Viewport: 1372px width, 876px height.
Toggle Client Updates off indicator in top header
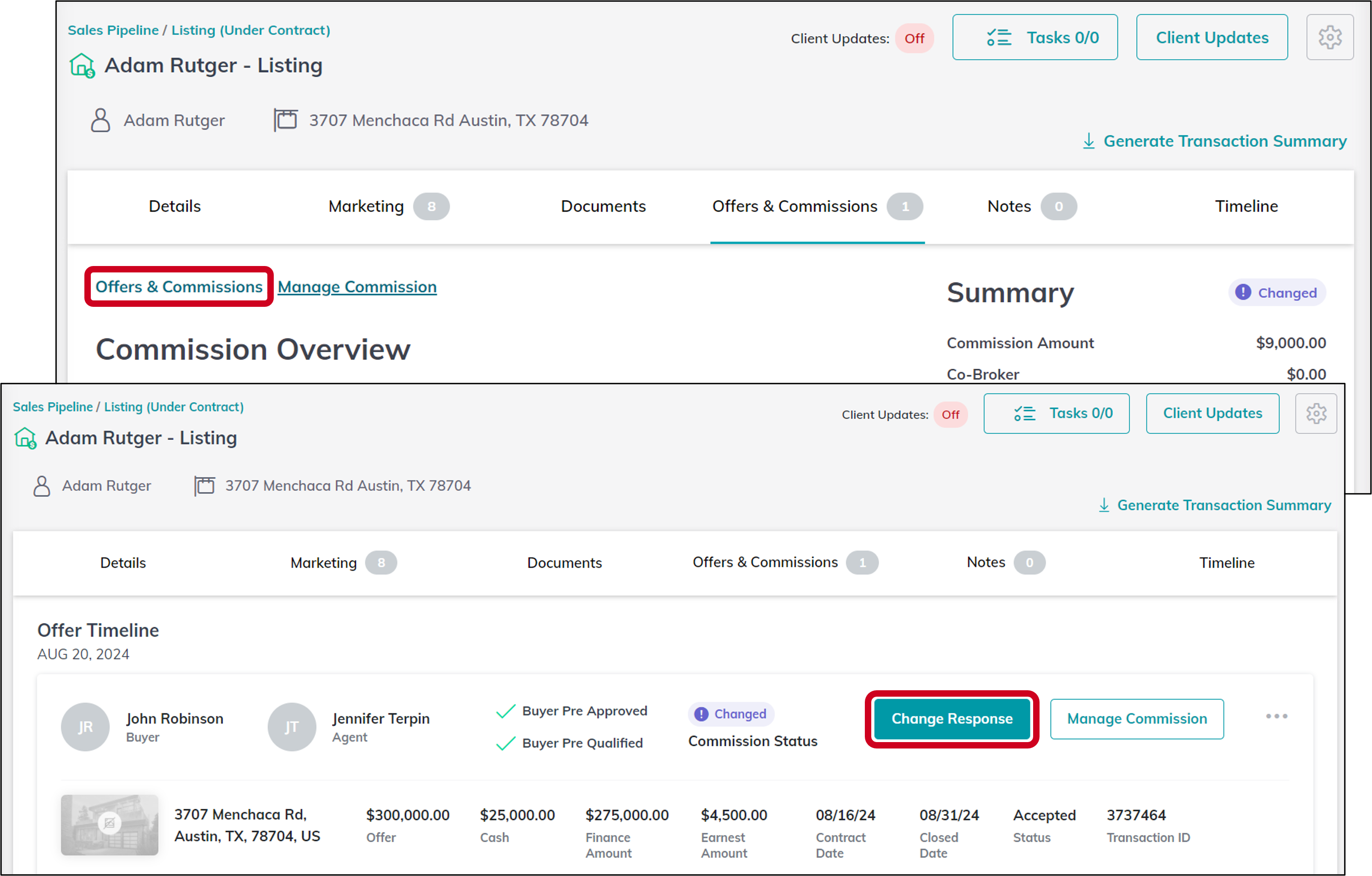click(914, 38)
